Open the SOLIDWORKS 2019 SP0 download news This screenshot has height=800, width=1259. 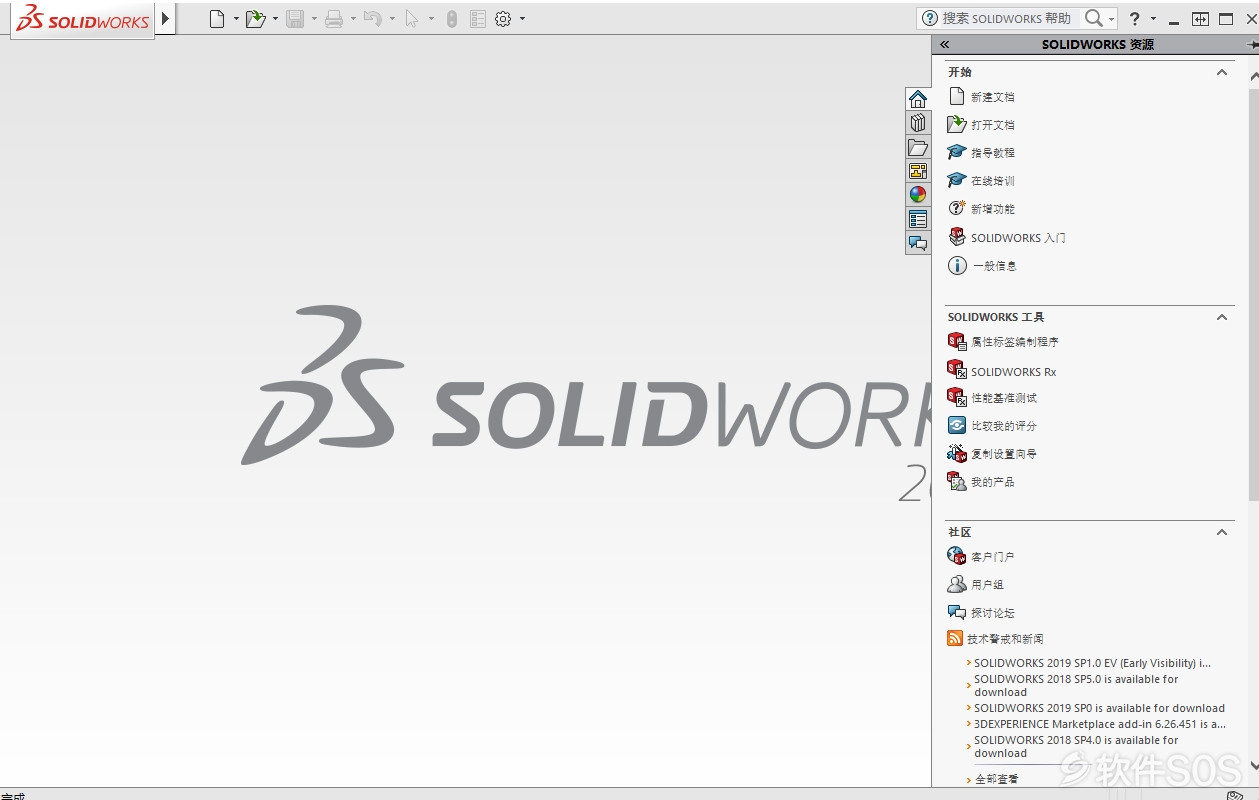(1099, 708)
